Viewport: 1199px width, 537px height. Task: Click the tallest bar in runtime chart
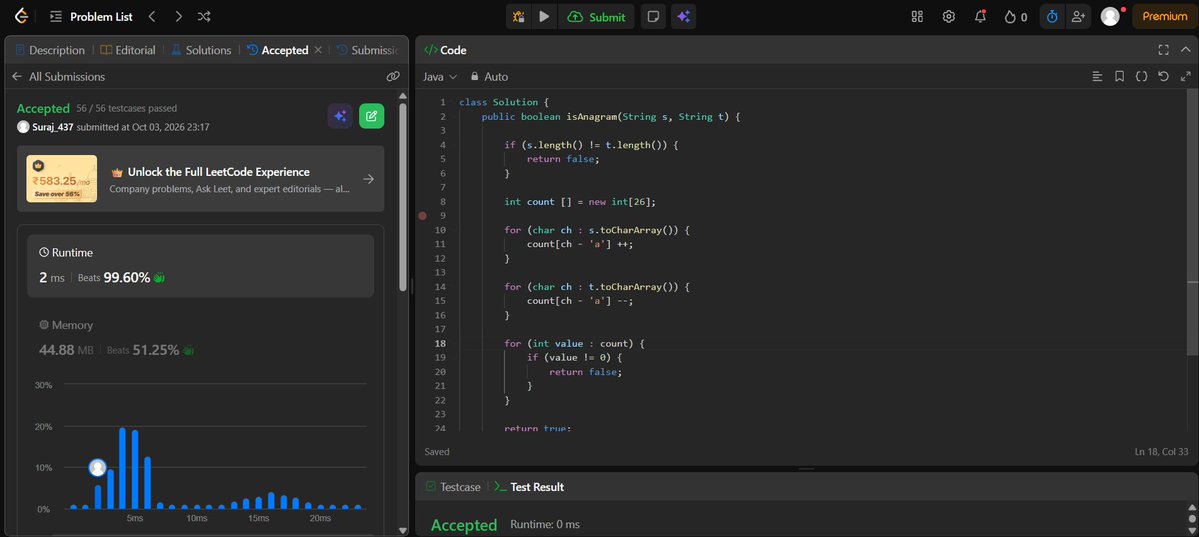click(x=122, y=468)
